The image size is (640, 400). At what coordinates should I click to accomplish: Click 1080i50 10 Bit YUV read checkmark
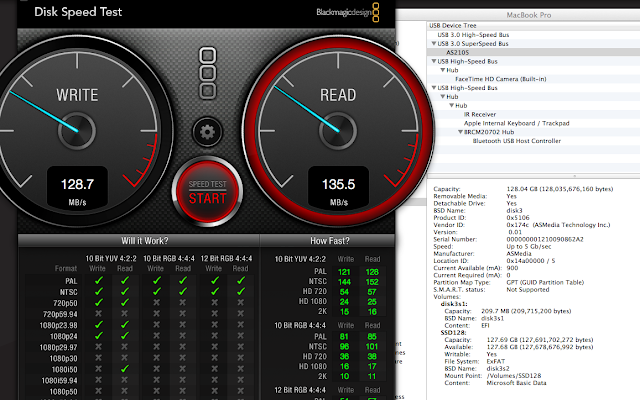point(124,369)
